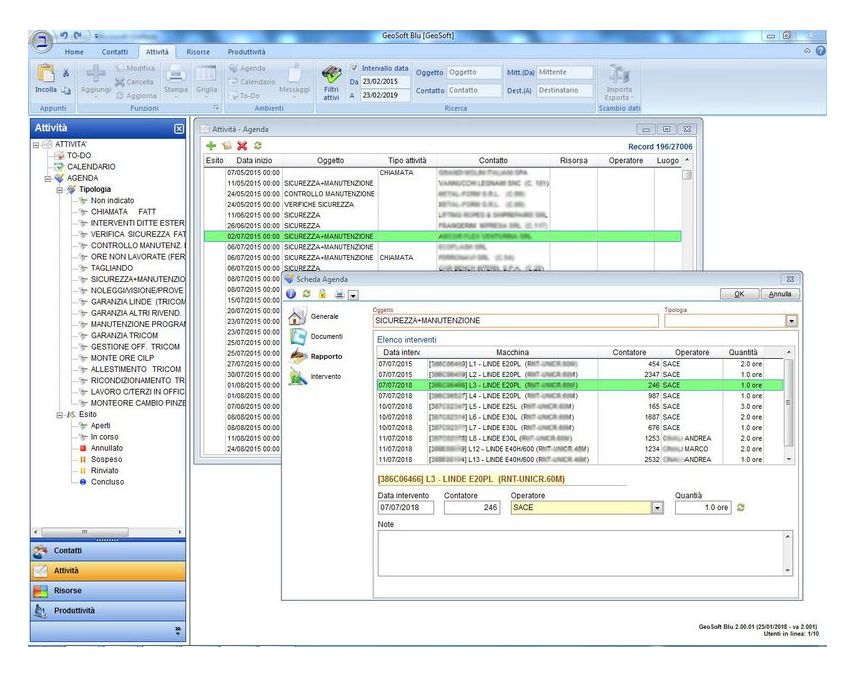Image resolution: width=856 pixels, height=678 pixels.
Task: Click the Incolla paste icon in the ribbon
Action: click(45, 73)
